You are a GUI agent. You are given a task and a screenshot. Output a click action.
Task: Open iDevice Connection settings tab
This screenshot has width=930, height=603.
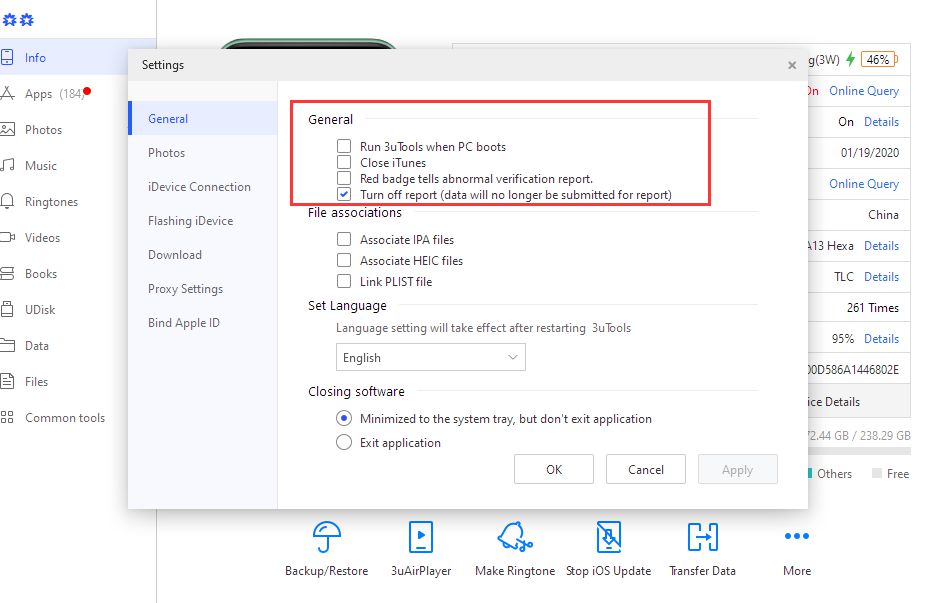[x=203, y=186]
